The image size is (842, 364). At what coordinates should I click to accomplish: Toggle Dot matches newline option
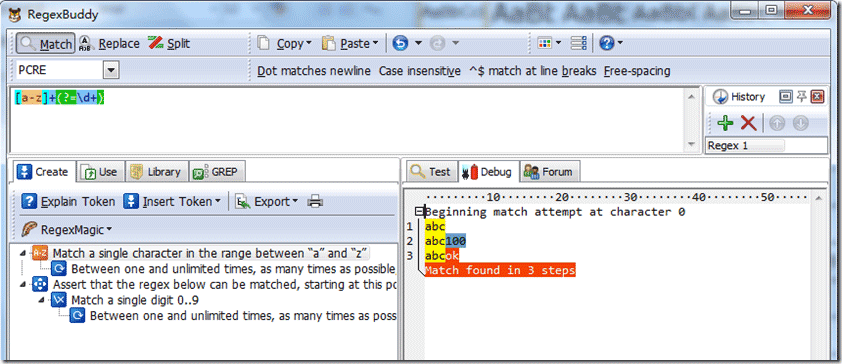pyautogui.click(x=314, y=71)
